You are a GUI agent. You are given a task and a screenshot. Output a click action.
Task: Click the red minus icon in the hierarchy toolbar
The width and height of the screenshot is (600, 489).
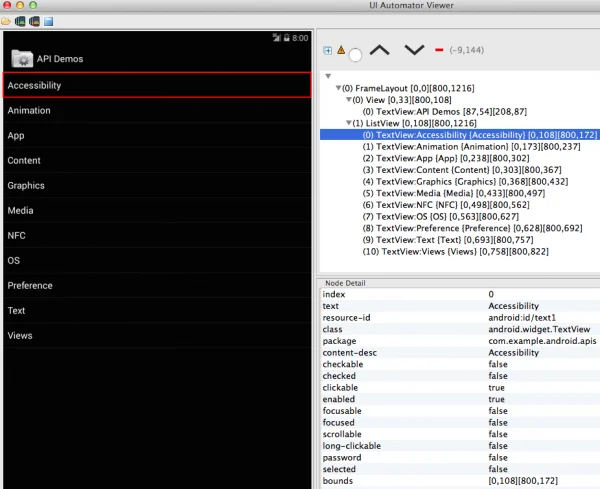pos(439,50)
